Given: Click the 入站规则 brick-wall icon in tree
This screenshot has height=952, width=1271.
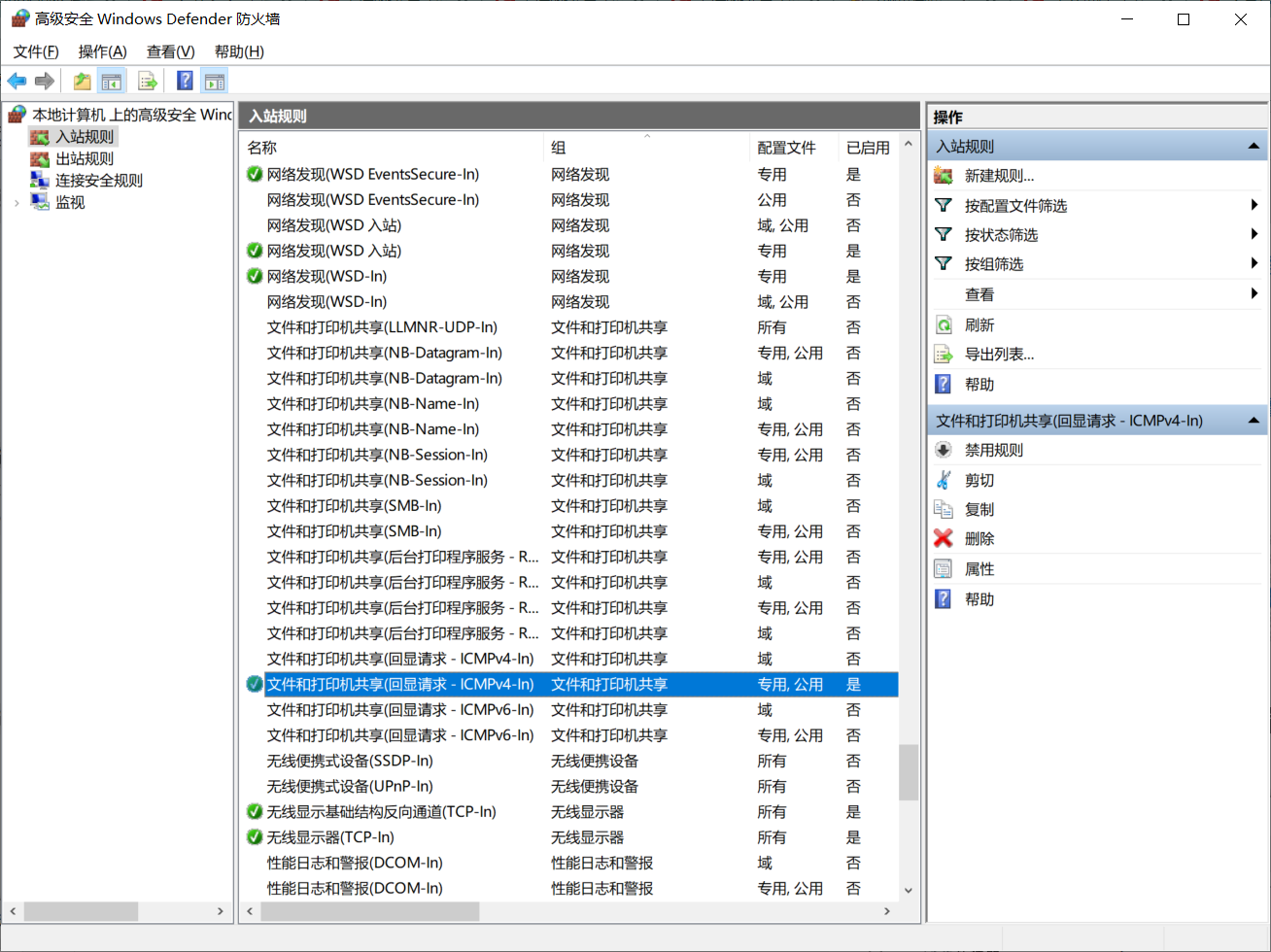Looking at the screenshot, I should click(x=40, y=137).
